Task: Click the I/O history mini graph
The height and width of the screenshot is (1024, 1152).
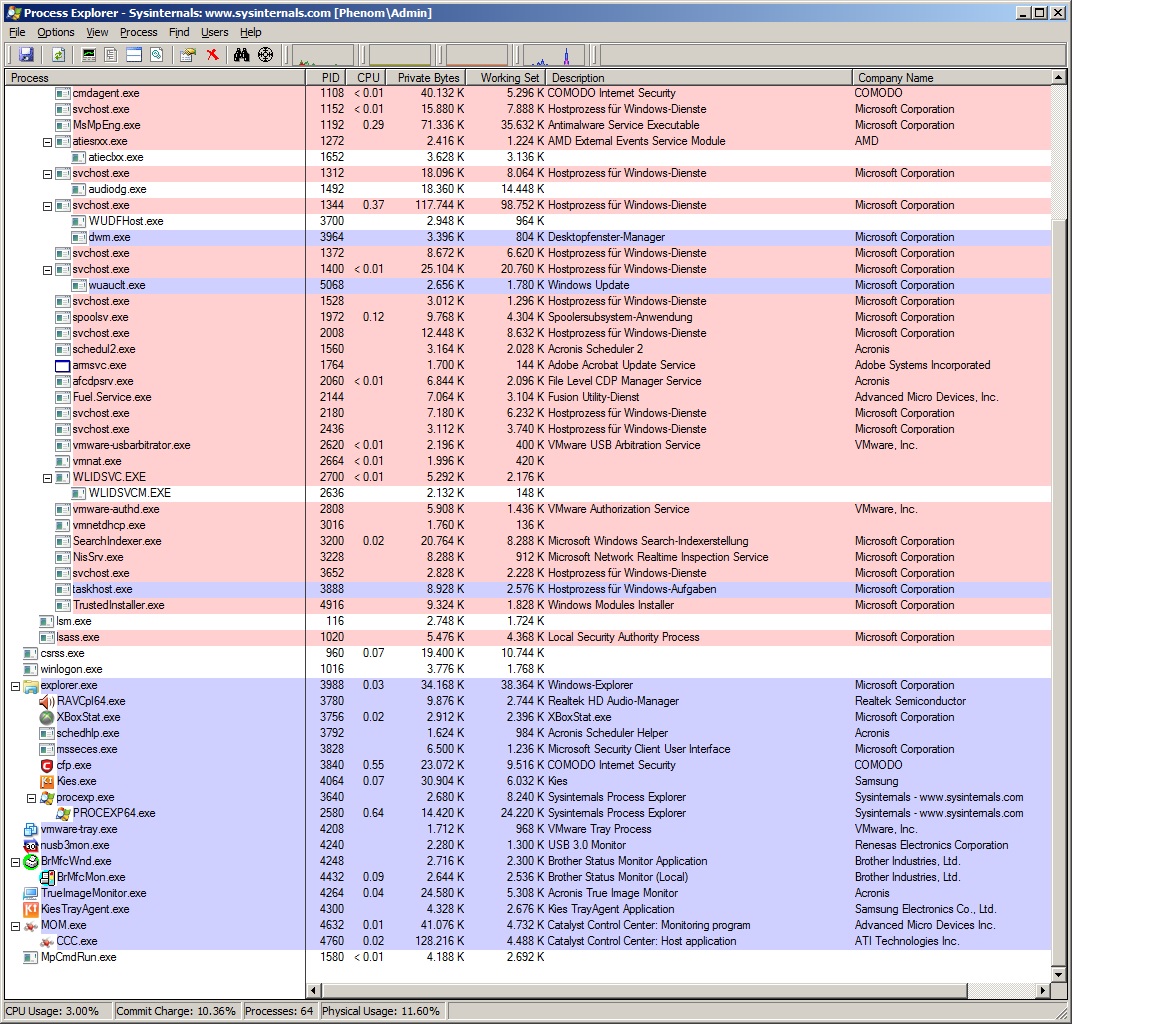Action: [x=553, y=55]
